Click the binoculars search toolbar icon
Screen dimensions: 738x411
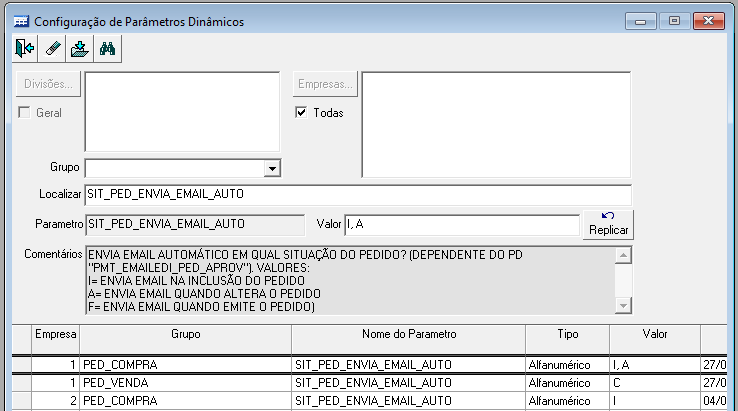(x=107, y=48)
